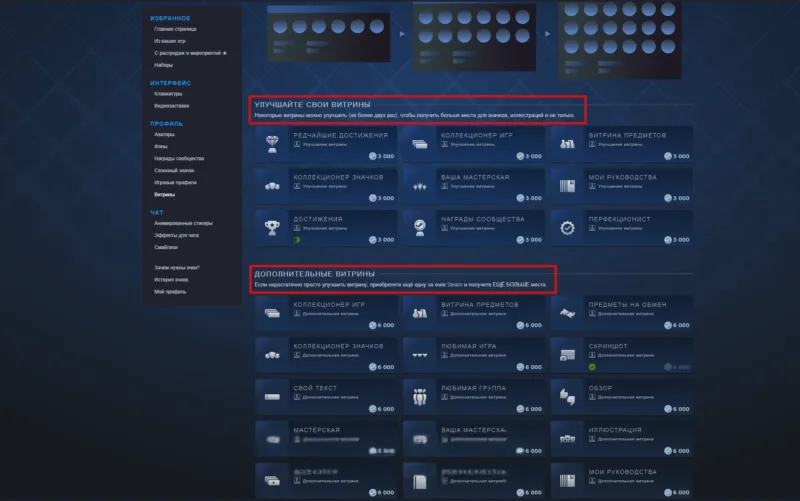
Task: Open Фоны sidebar item
Action: pyautogui.click(x=161, y=146)
